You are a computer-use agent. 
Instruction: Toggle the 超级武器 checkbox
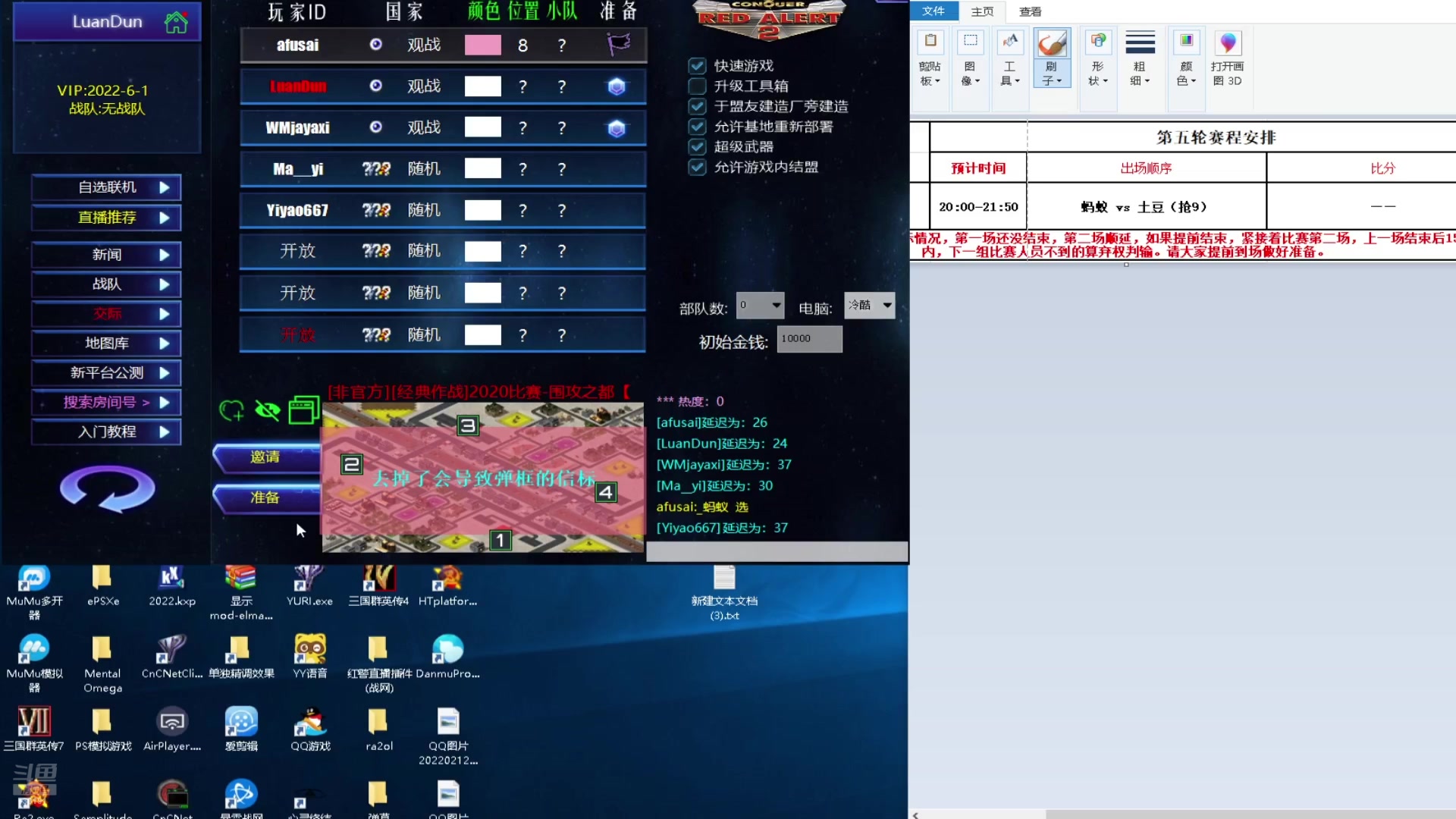click(697, 146)
